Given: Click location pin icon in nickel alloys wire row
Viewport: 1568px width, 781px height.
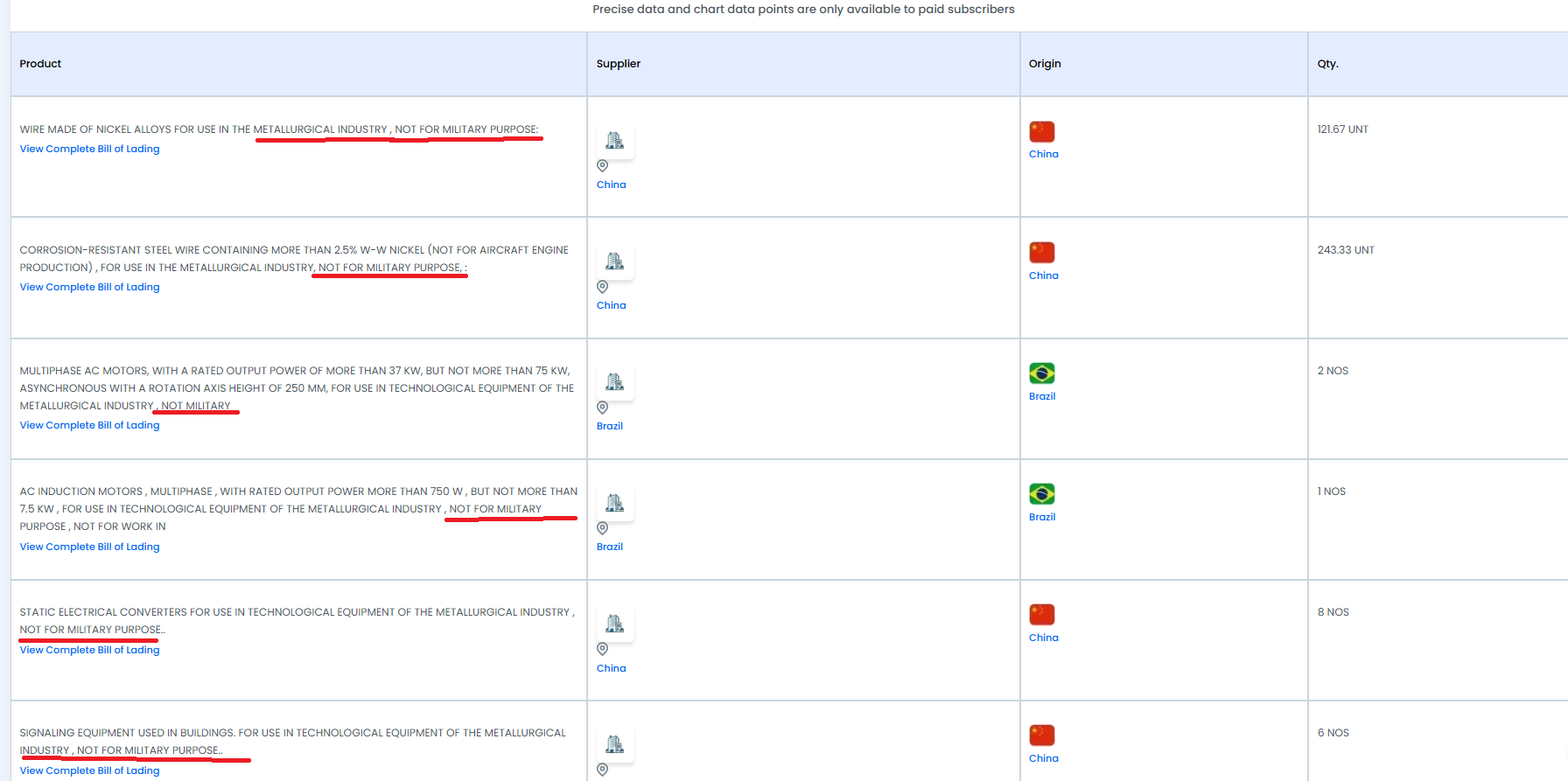Looking at the screenshot, I should [x=602, y=166].
